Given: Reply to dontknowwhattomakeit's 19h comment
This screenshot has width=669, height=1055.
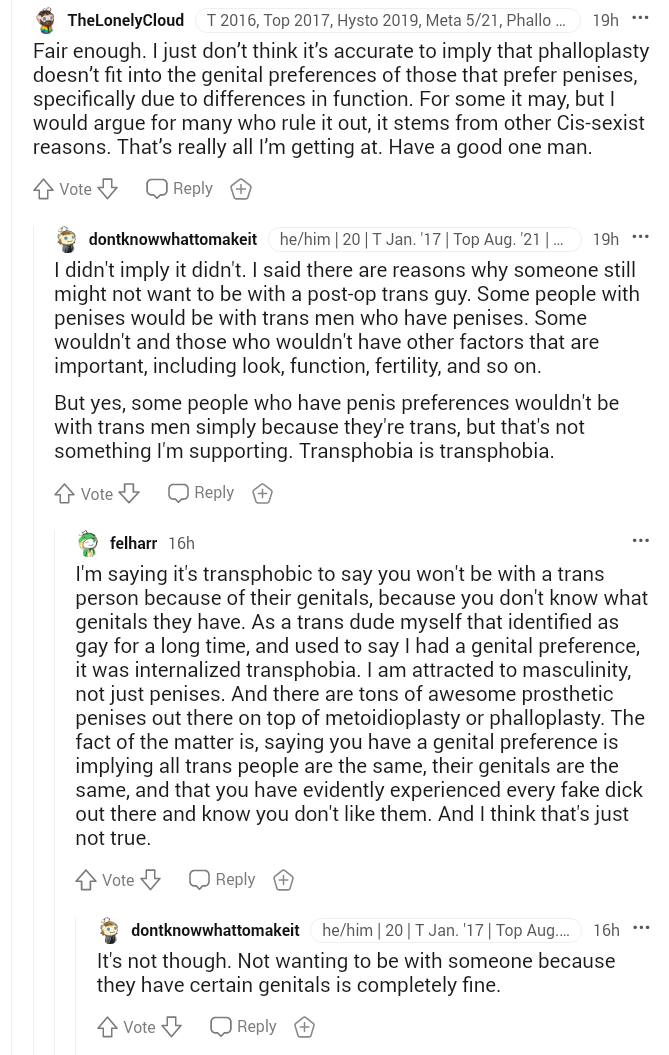Looking at the screenshot, I should (201, 493).
